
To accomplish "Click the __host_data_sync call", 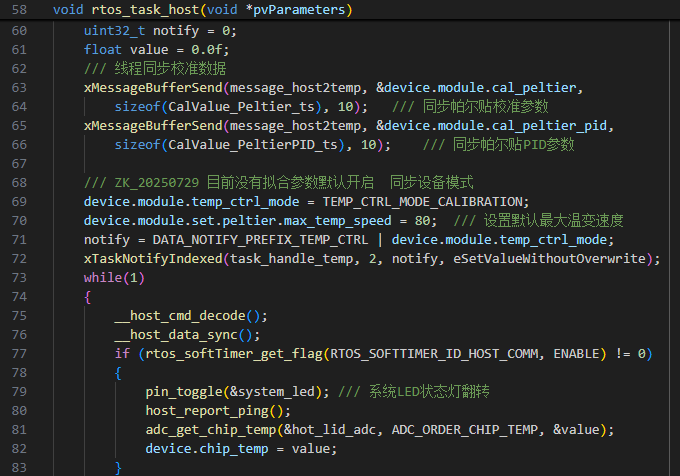I will point(176,335).
